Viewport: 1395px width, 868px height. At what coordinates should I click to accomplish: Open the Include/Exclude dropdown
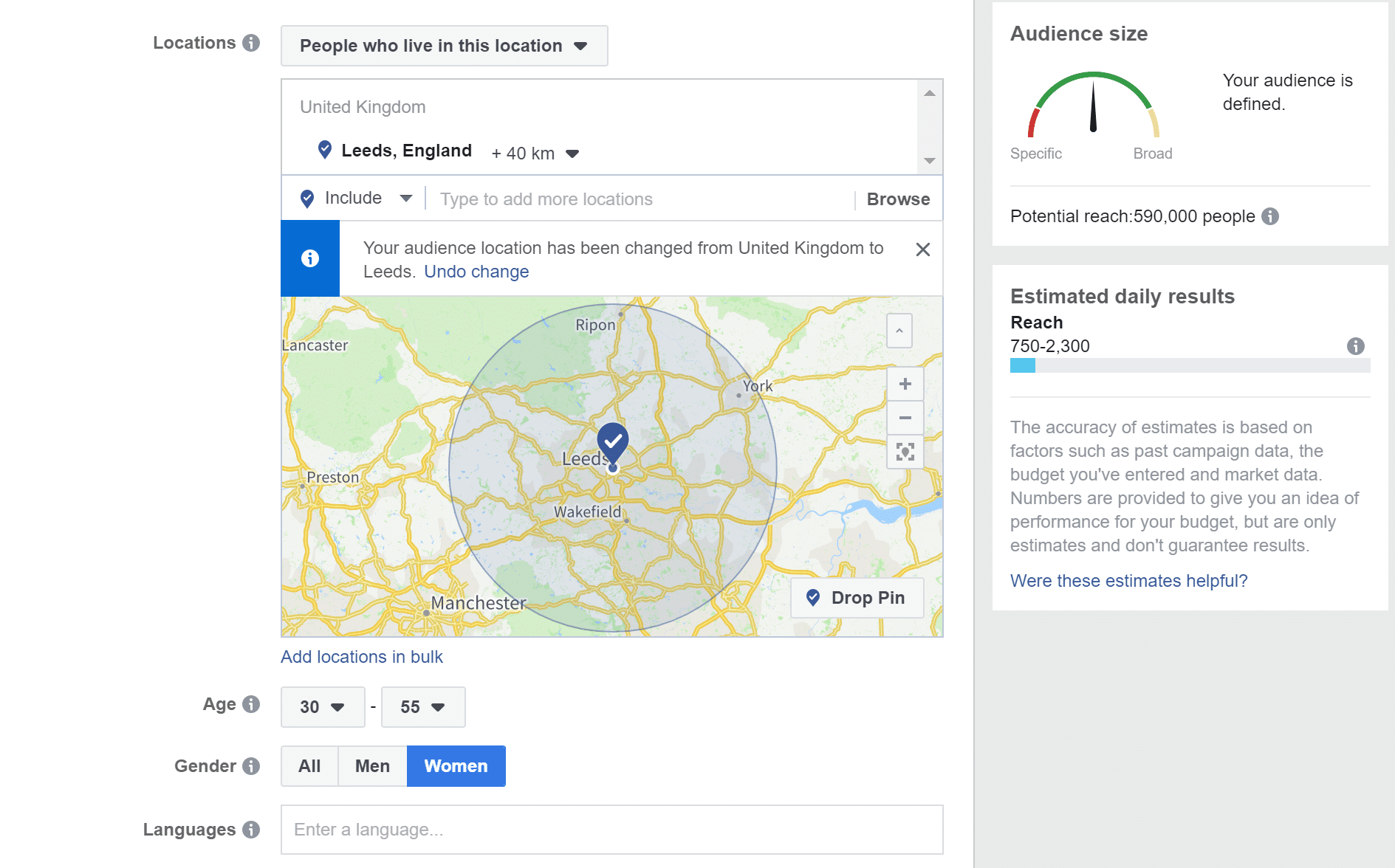[x=355, y=199]
